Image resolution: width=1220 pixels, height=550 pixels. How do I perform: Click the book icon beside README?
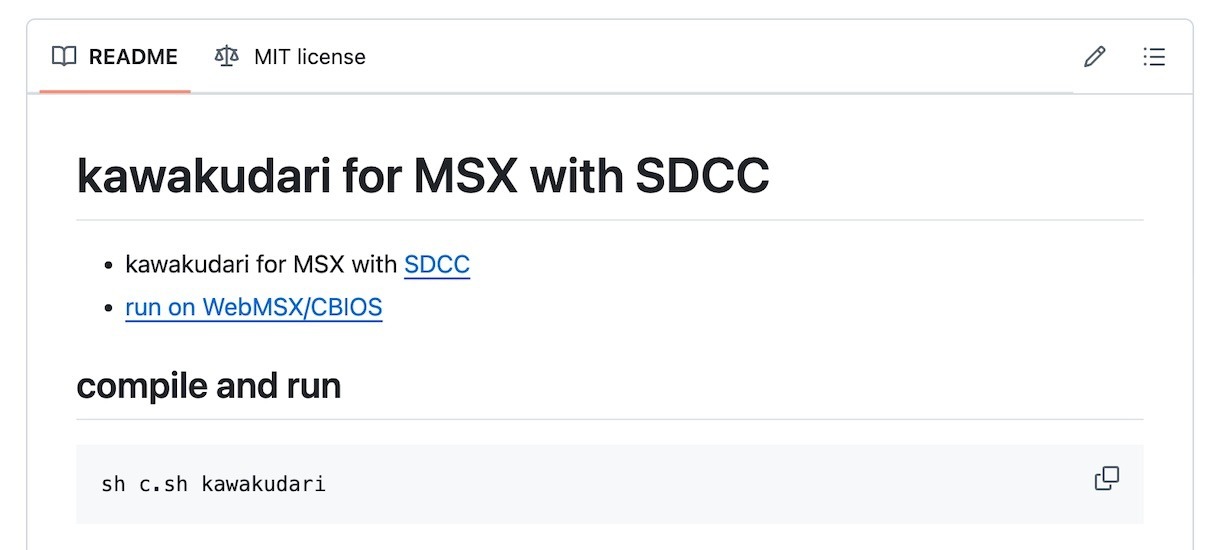click(x=64, y=57)
